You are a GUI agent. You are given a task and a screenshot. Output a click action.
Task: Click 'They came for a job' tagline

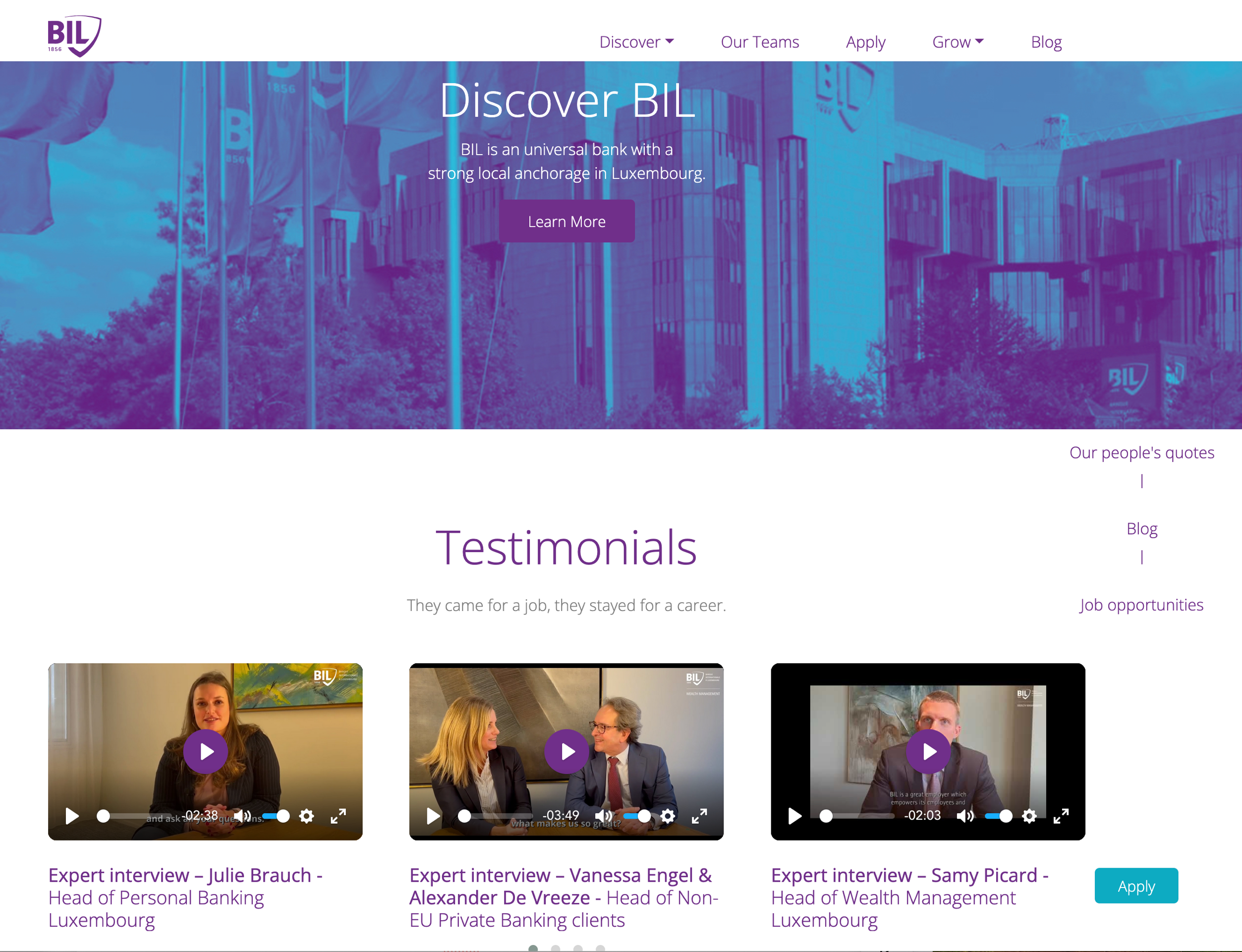tap(566, 605)
